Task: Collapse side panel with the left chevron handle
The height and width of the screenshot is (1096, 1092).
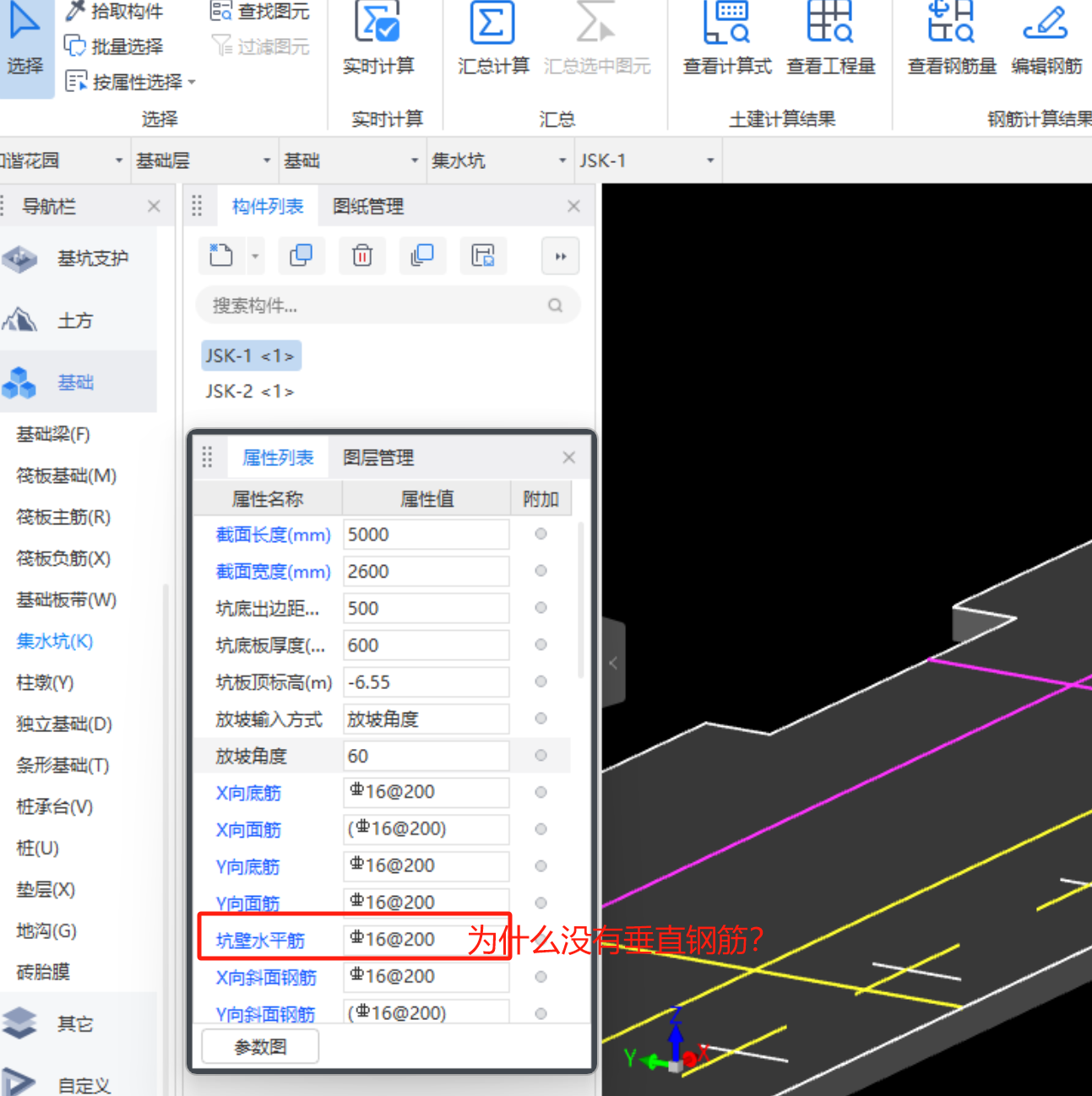Action: tap(613, 663)
